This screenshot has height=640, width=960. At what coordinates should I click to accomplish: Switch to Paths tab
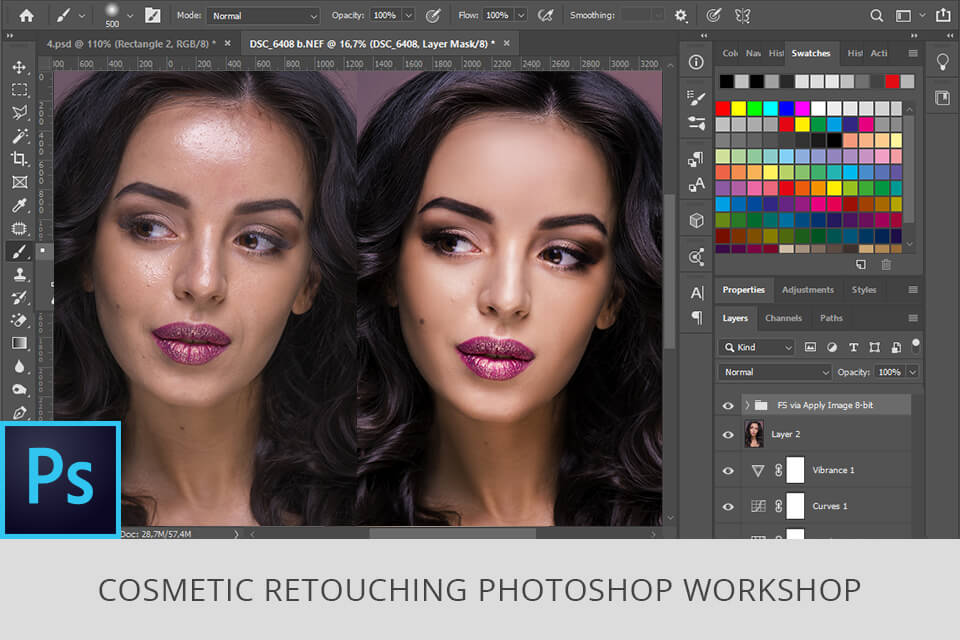831,318
